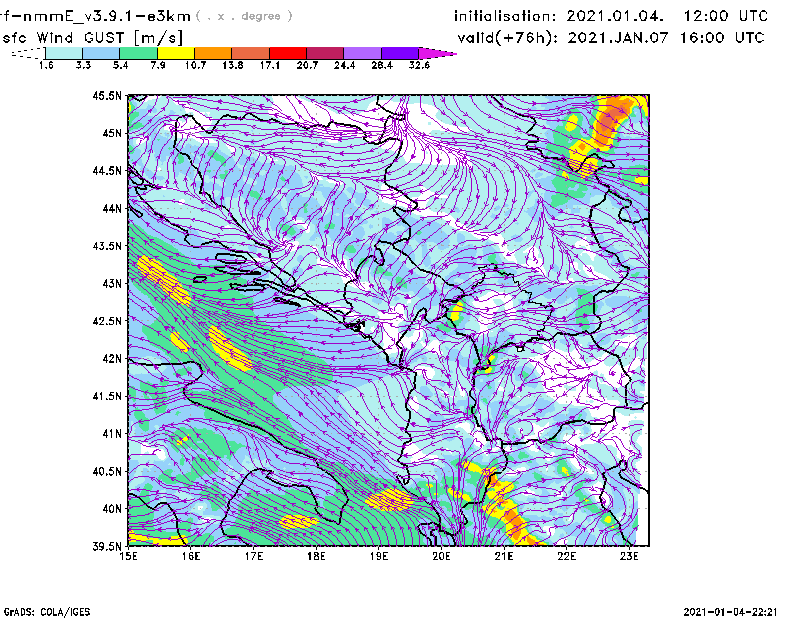The width and height of the screenshot is (800, 618).
Task: Click the '2021.JAN.07' valid date
Action: [x=618, y=38]
